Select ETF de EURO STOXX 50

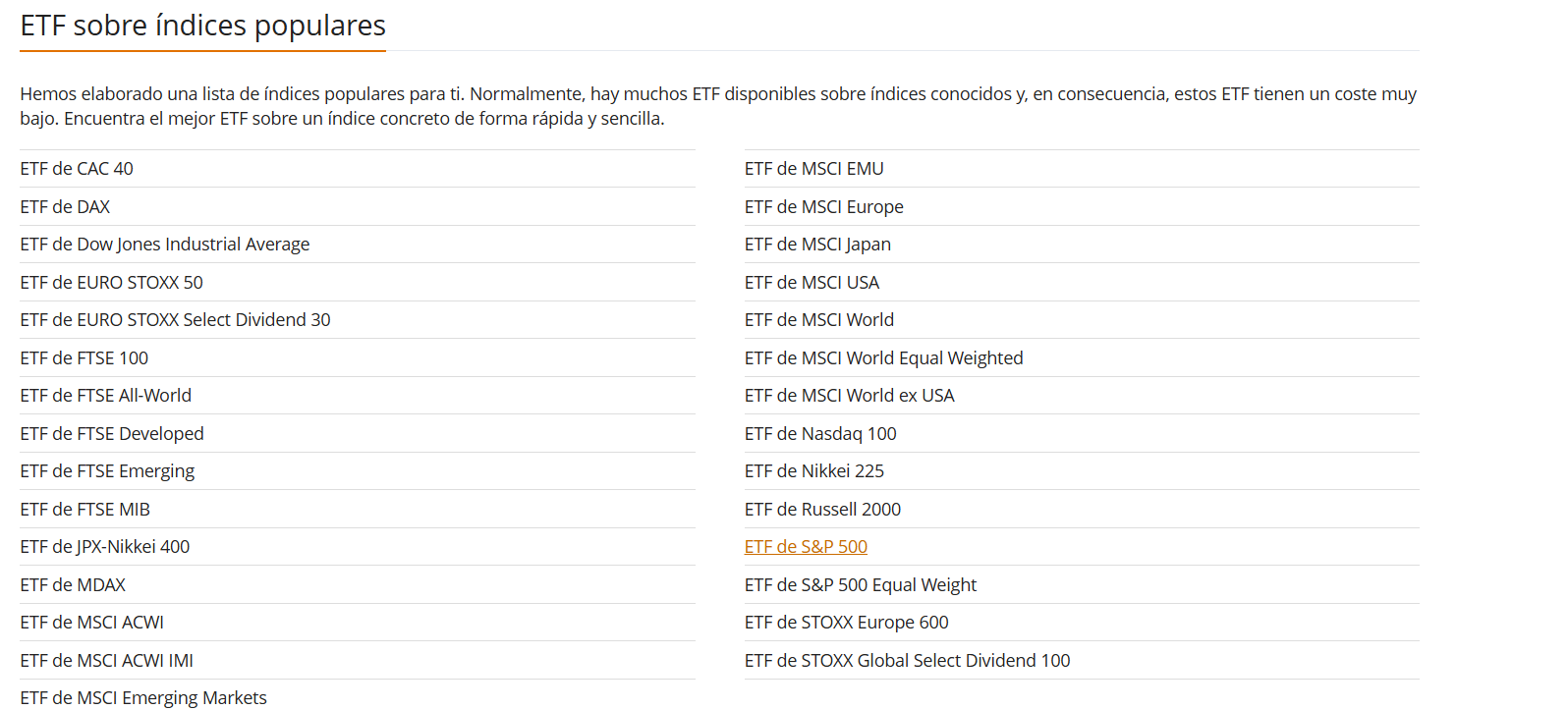pos(111,283)
